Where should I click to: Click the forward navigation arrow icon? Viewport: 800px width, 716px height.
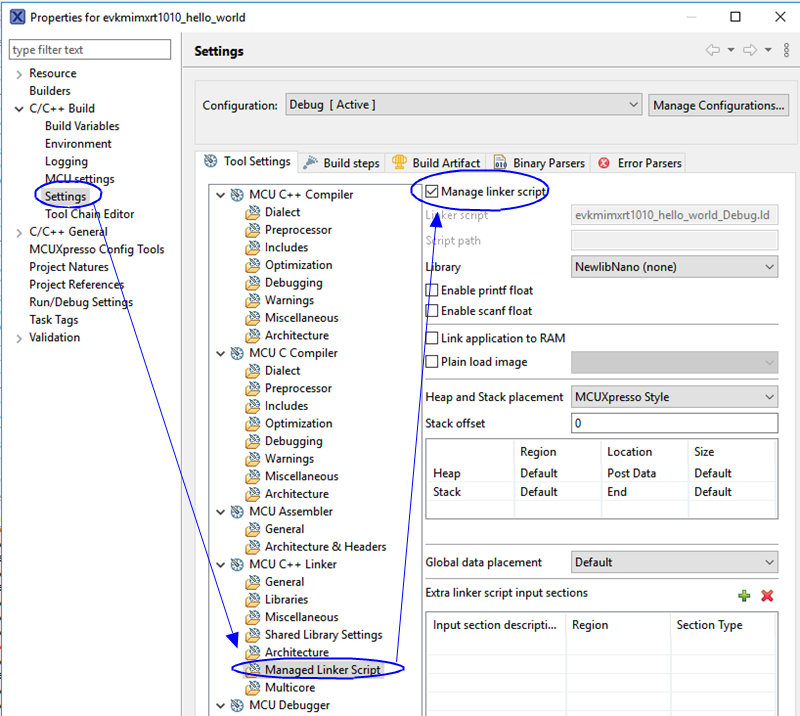(750, 50)
